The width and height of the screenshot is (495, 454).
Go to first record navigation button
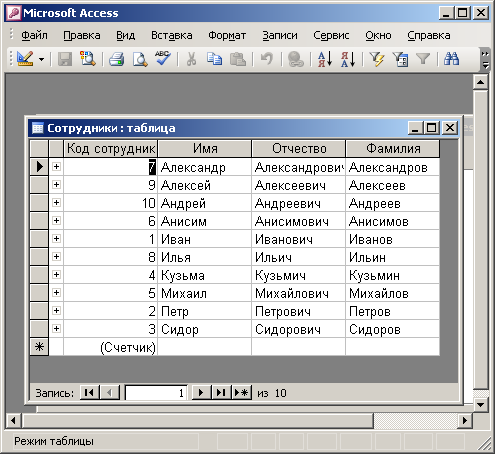point(89,393)
